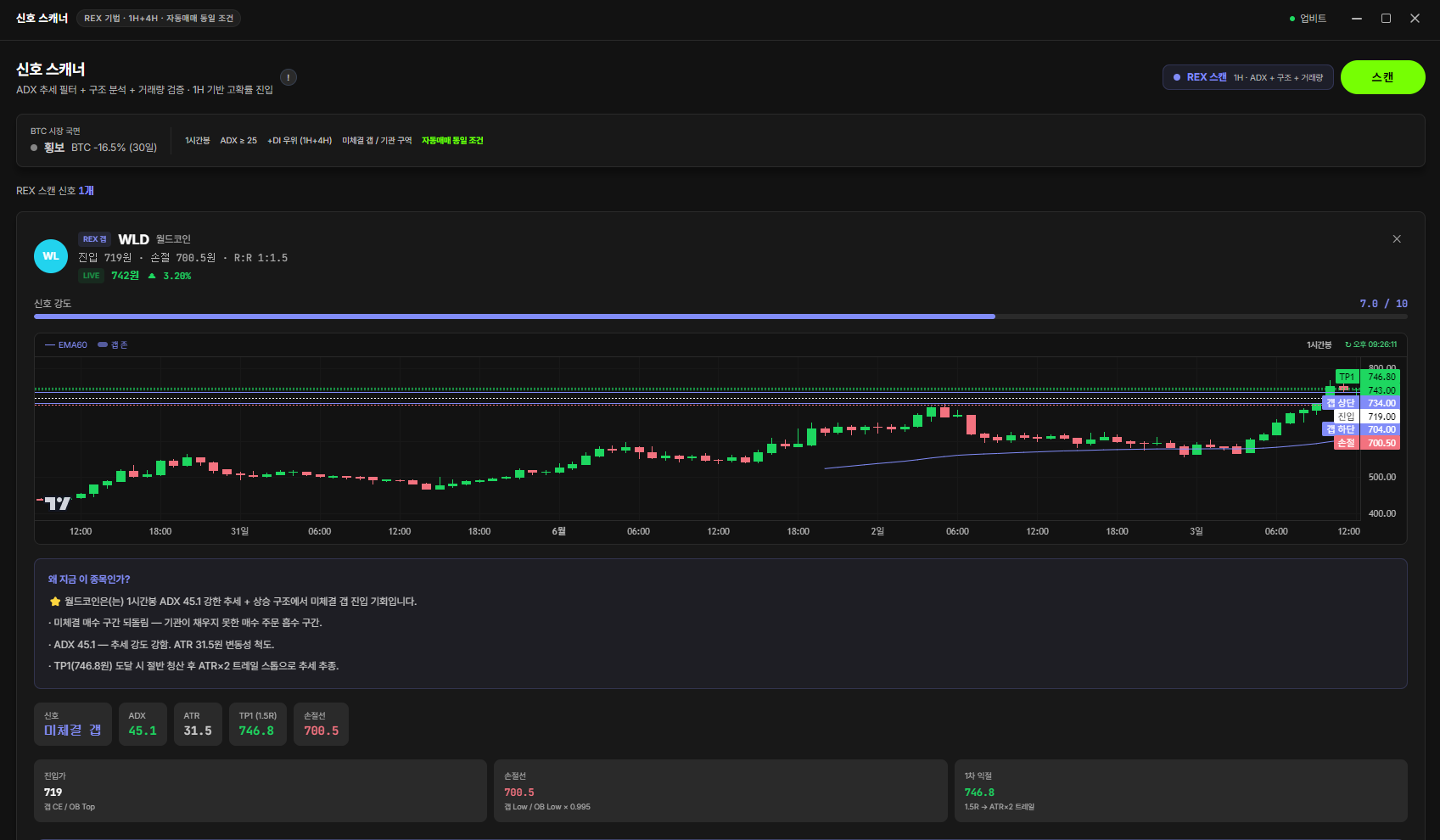Image resolution: width=1440 pixels, height=840 pixels.
Task: Click the TradingView logo in the chart
Action: pyautogui.click(x=58, y=504)
